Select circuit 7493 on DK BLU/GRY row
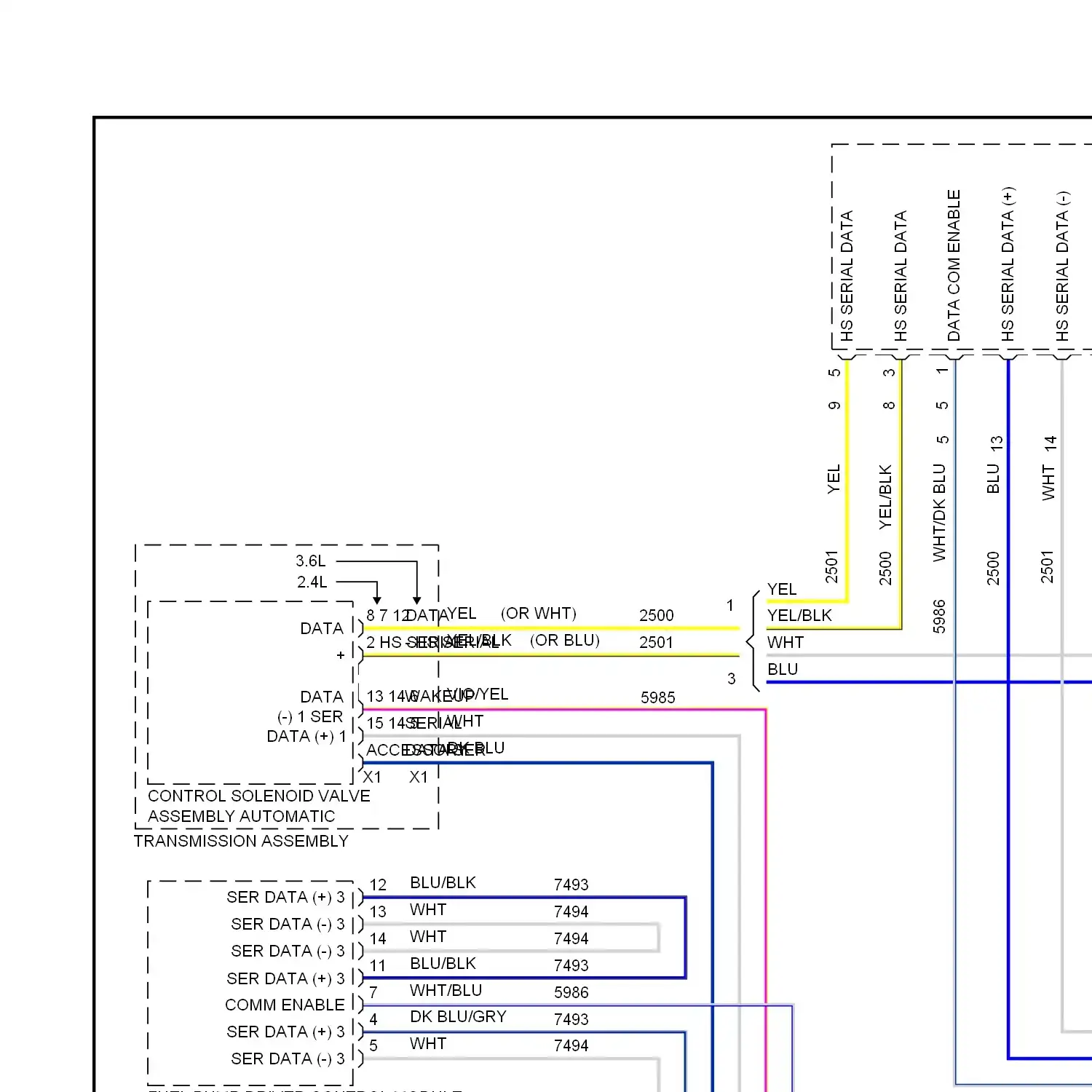The image size is (1092, 1092). 571,1019
